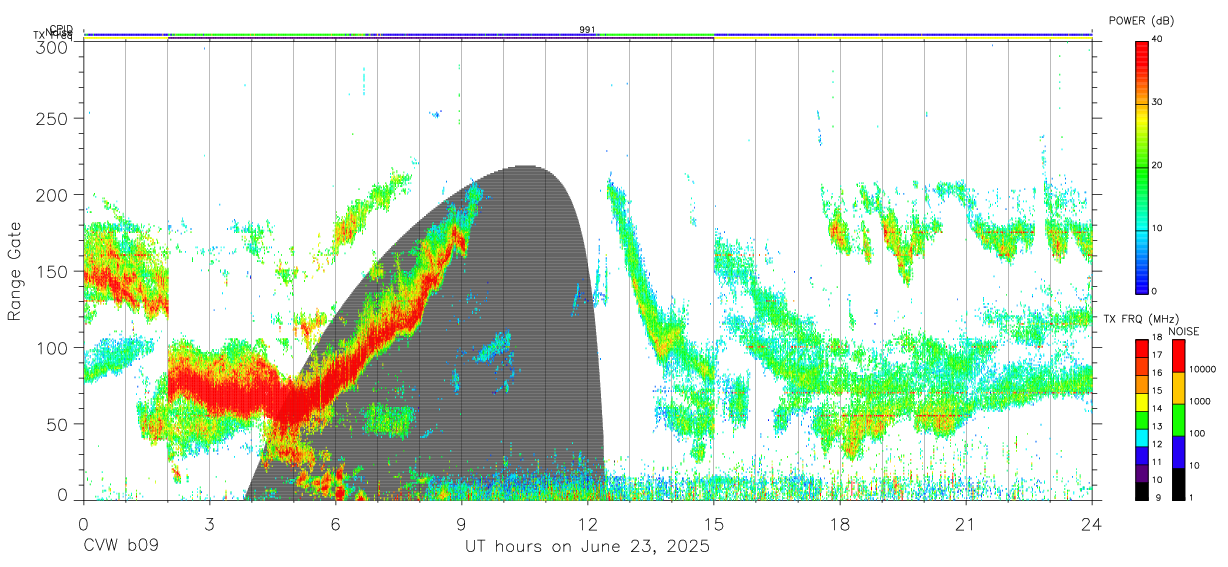
Task: Click the 10000 label on NOISE scale
Action: pyautogui.click(x=1202, y=369)
